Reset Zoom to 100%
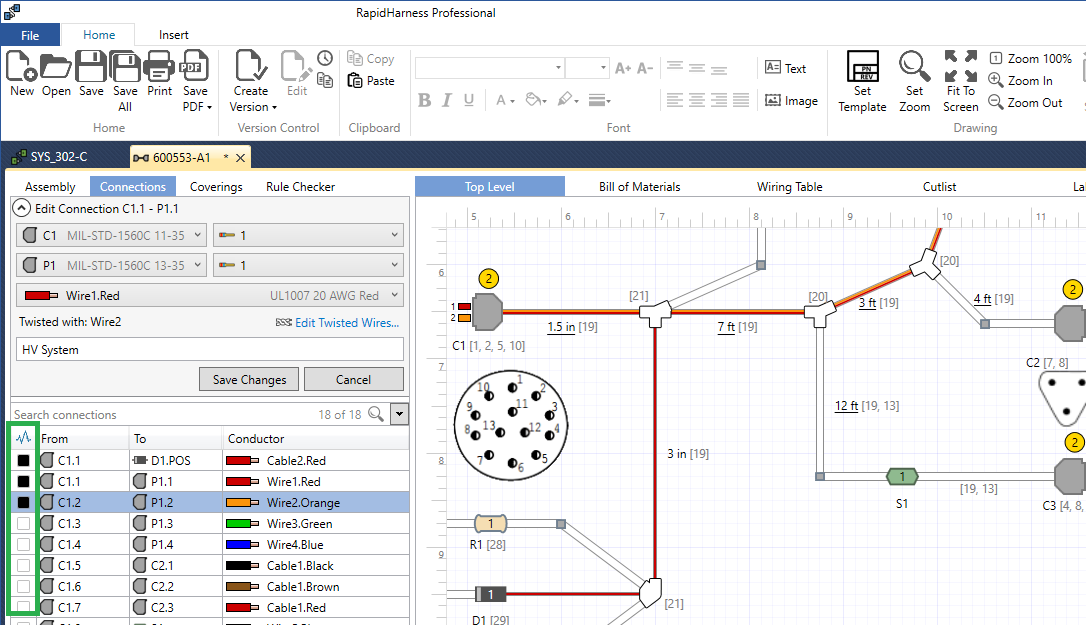The image size is (1086, 625). tap(1030, 59)
